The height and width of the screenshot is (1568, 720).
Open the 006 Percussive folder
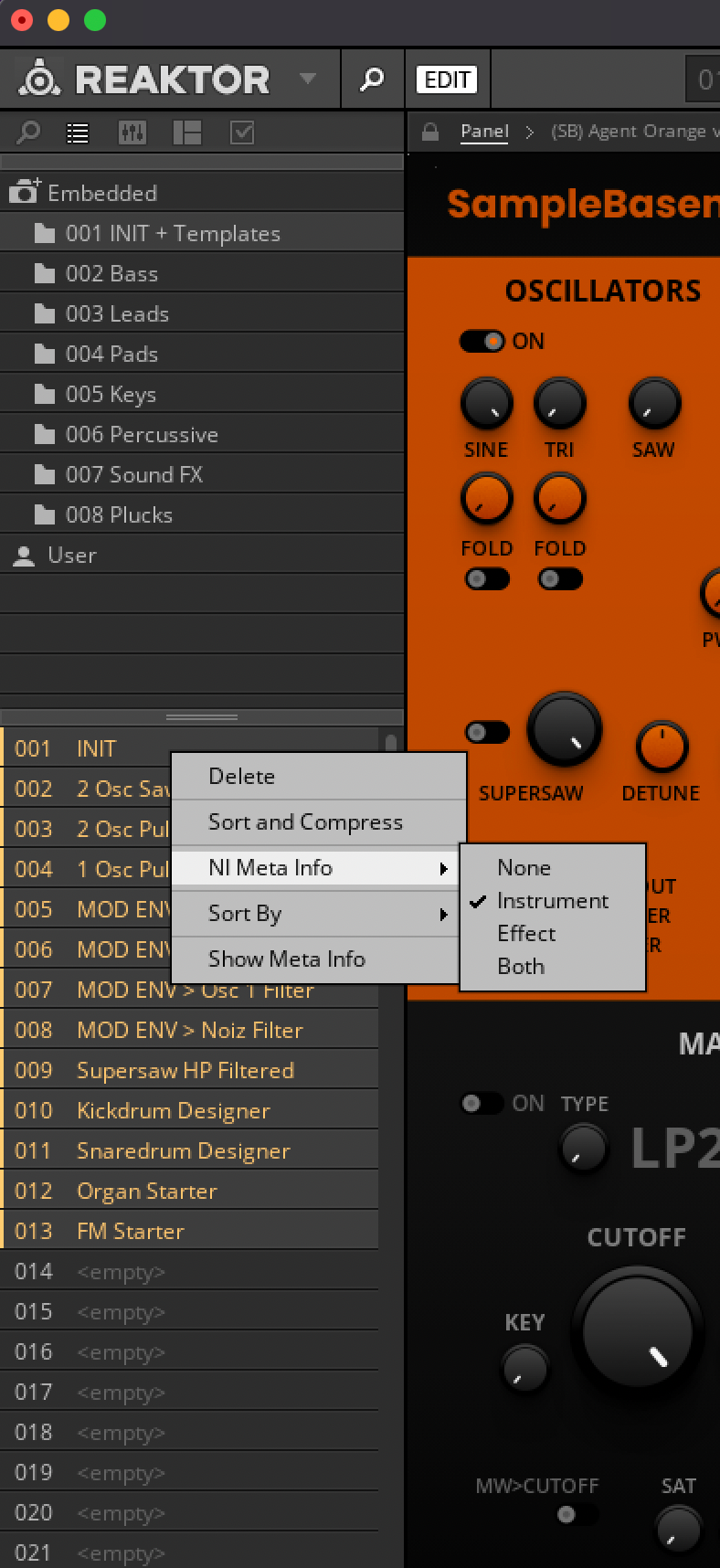[x=201, y=435]
